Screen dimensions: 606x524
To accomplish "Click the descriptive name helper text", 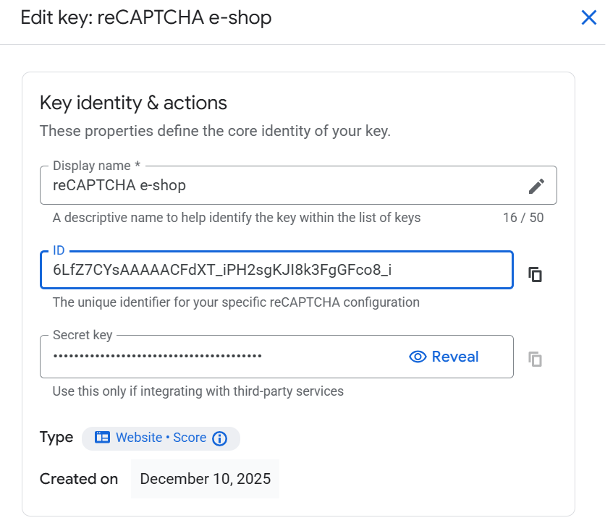I will [x=236, y=218].
